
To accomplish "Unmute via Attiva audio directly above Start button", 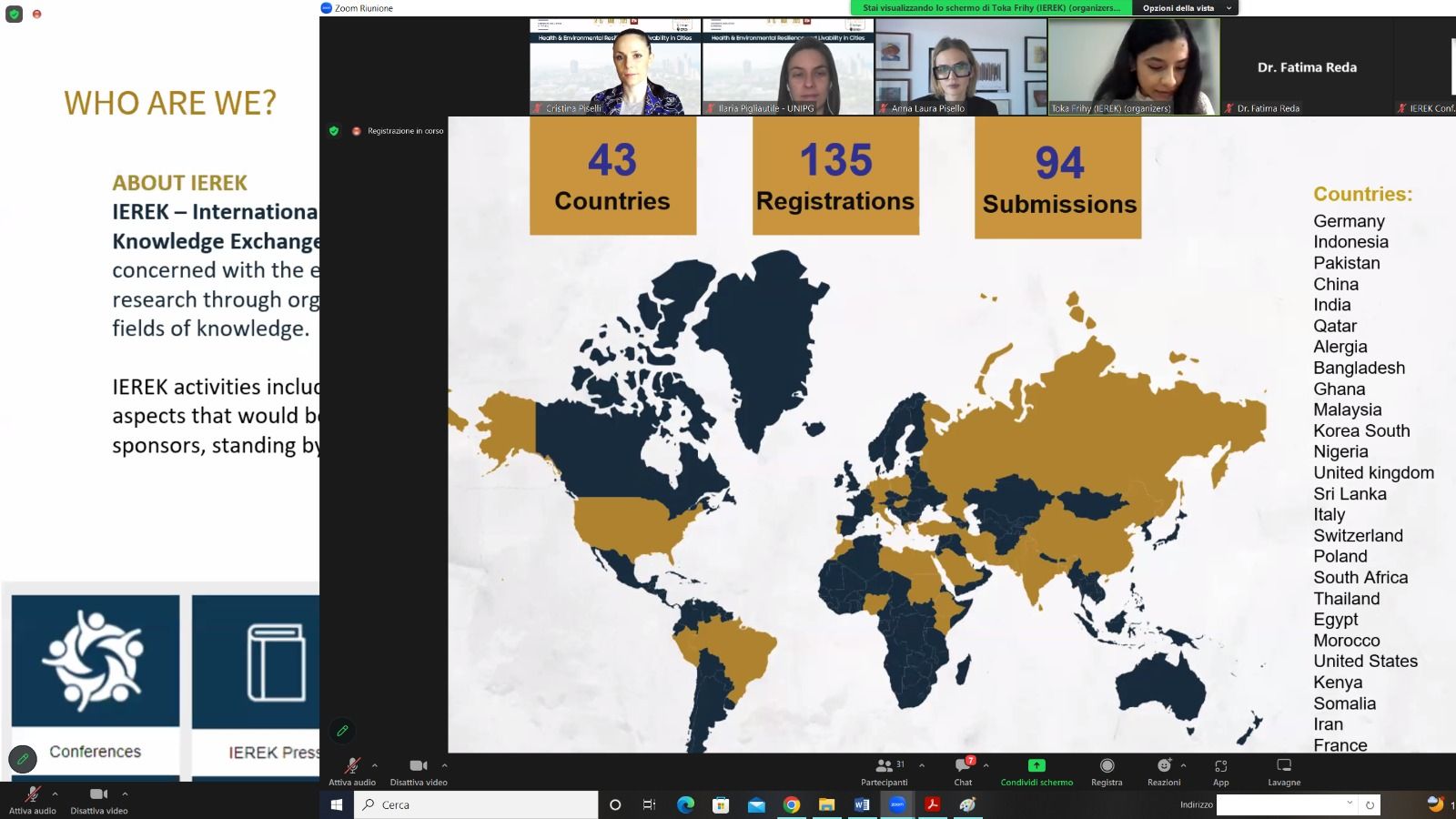I will tap(352, 770).
